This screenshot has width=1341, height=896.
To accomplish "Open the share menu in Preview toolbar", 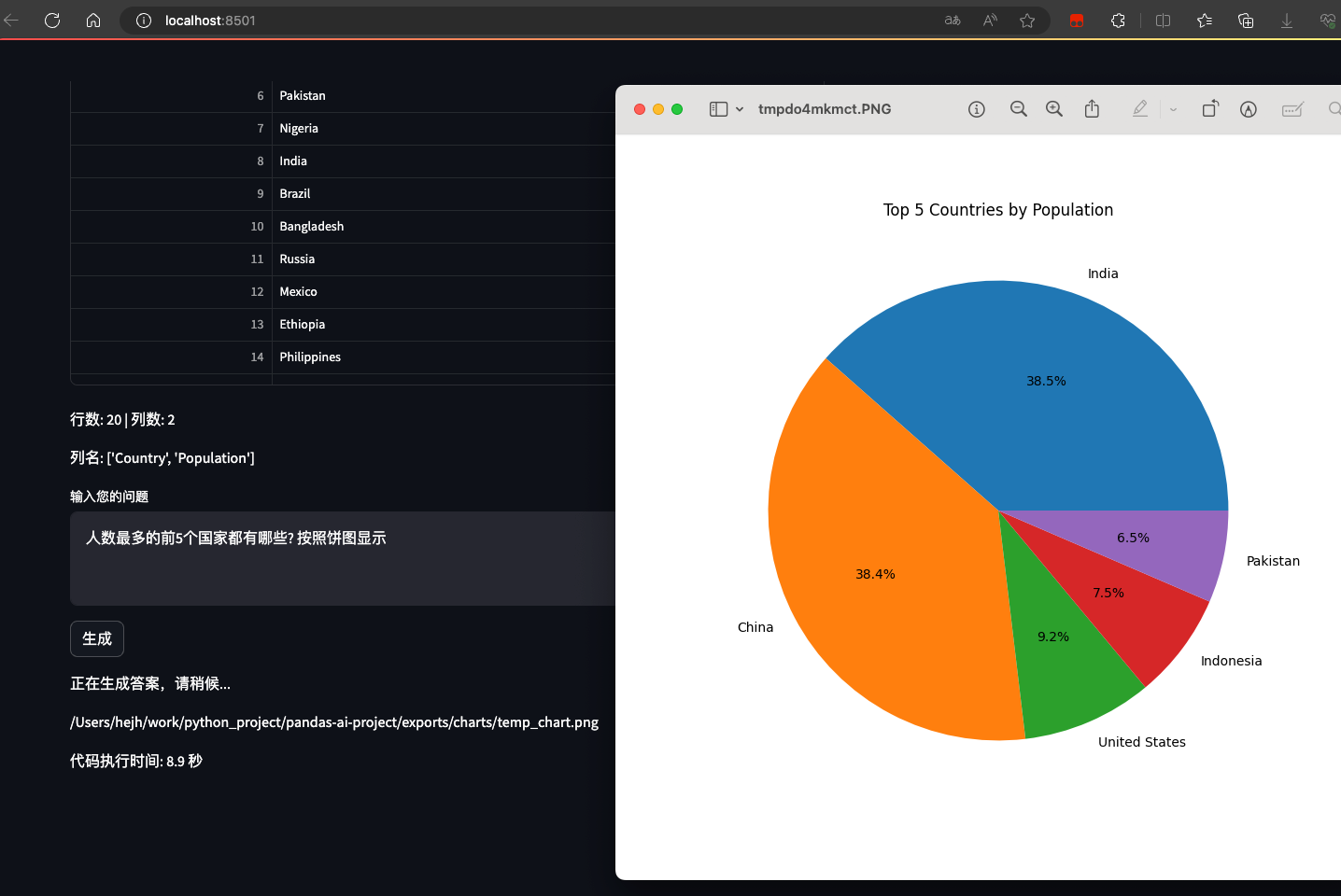I will click(x=1092, y=109).
